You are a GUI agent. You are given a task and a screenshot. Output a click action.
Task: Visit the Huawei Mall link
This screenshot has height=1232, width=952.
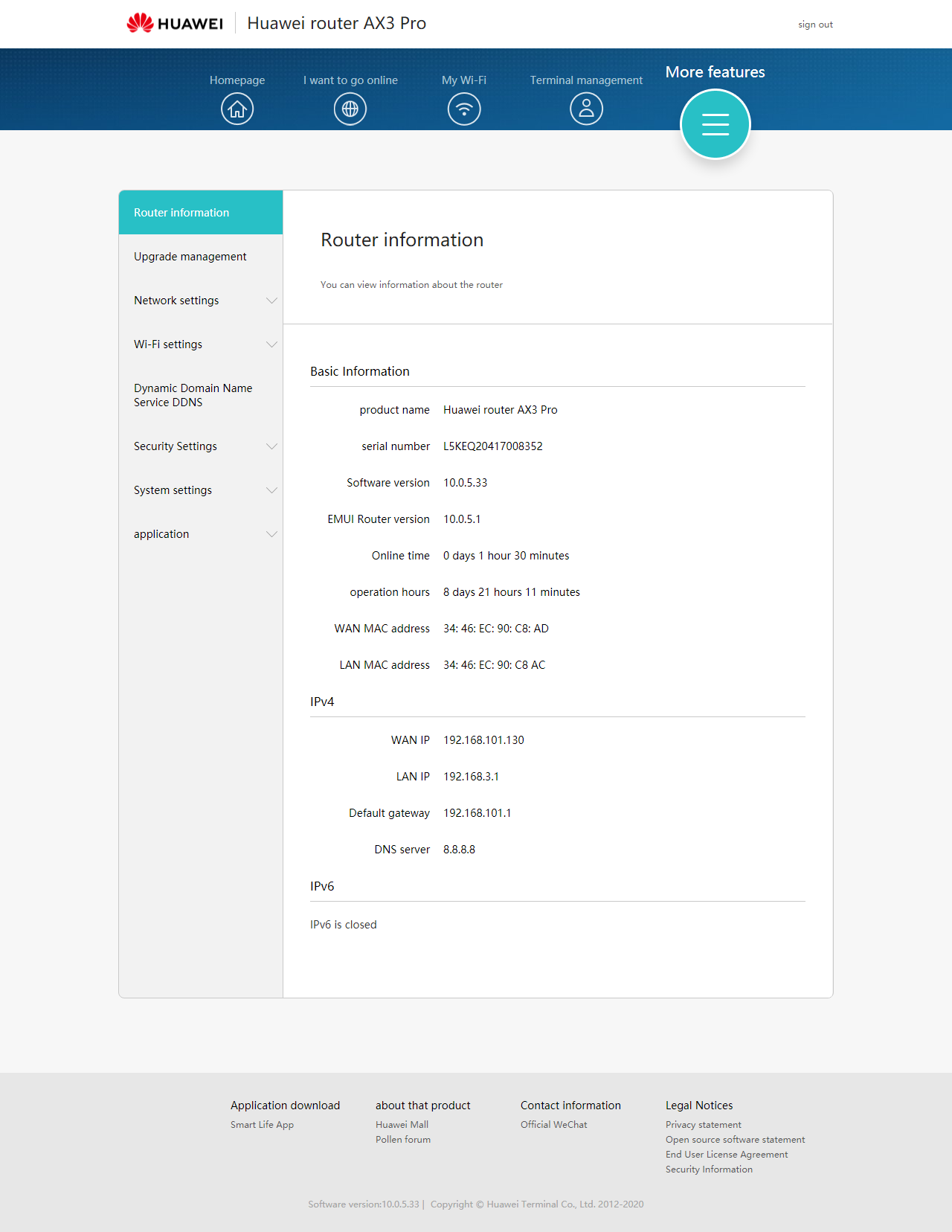402,1125
